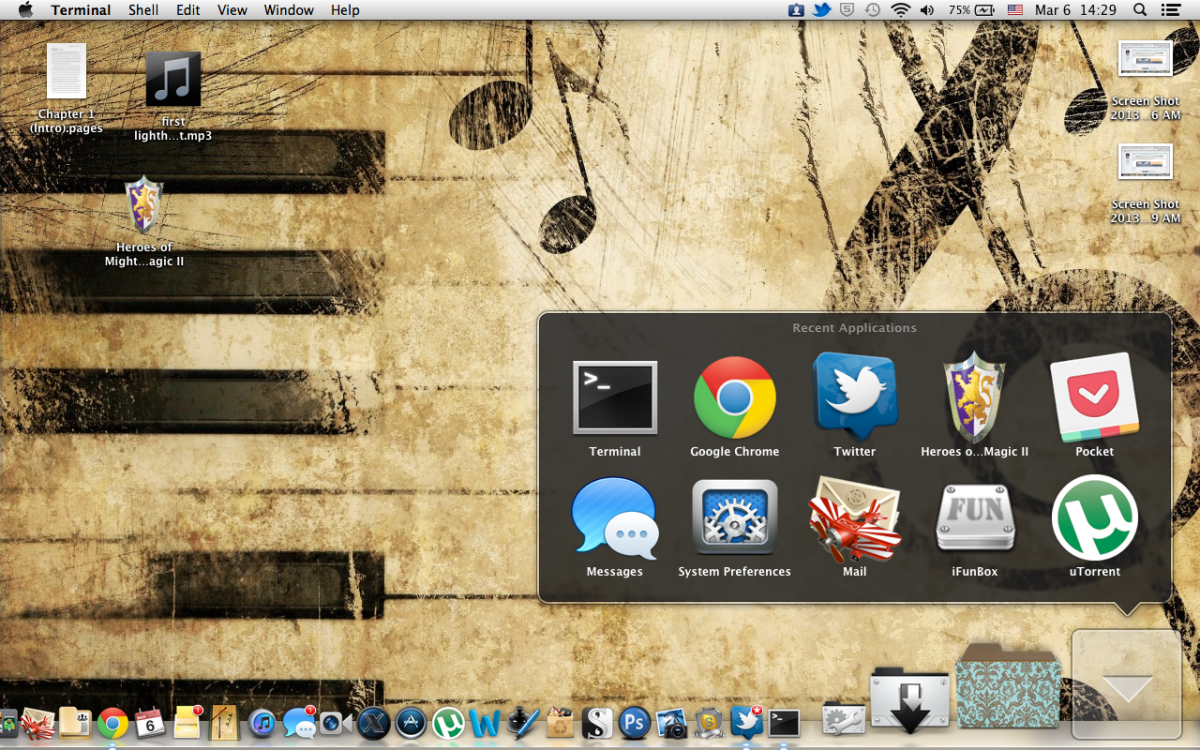
Task: Open the Terminal application menu
Action: click(81, 10)
